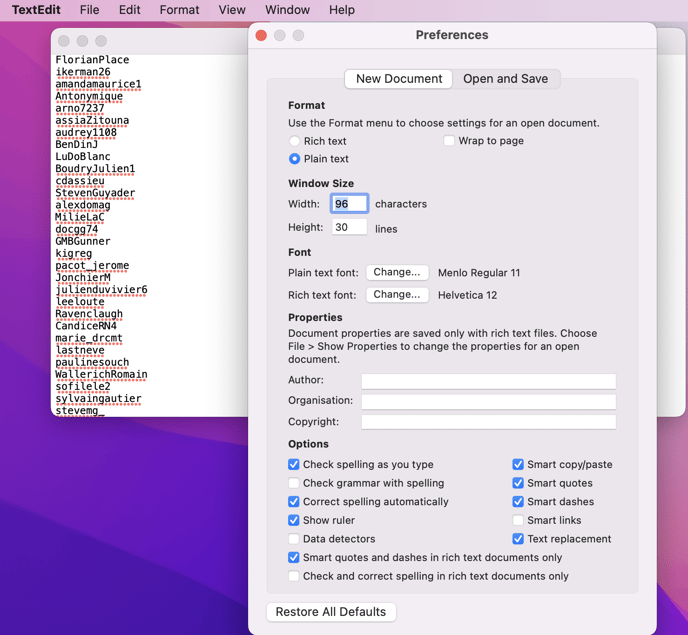Click the line 'Antonymique' in the document
The height and width of the screenshot is (635, 688).
89,96
